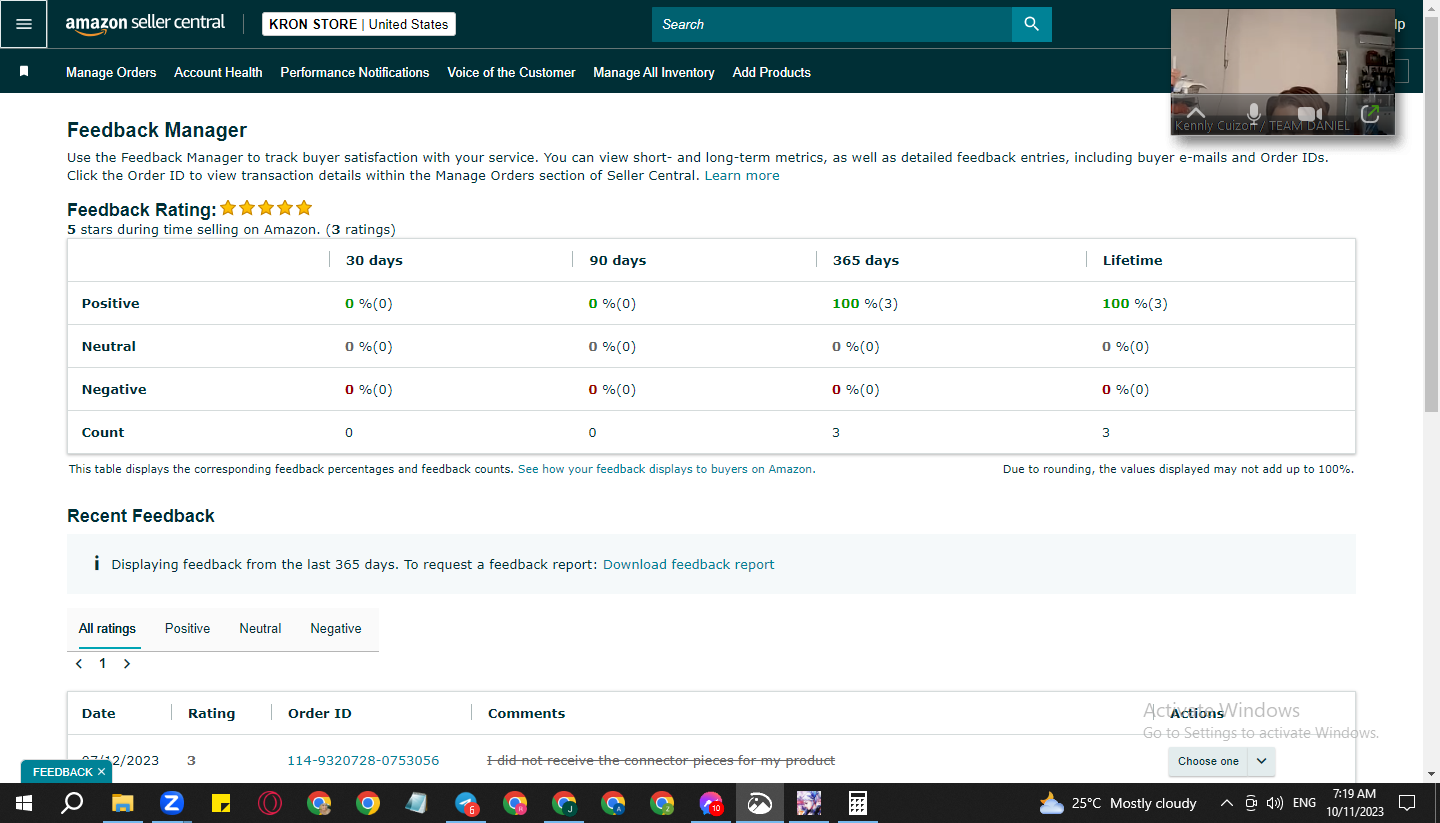Open the Zoom app from the taskbar
Image resolution: width=1440 pixels, height=823 pixels.
[x=172, y=803]
